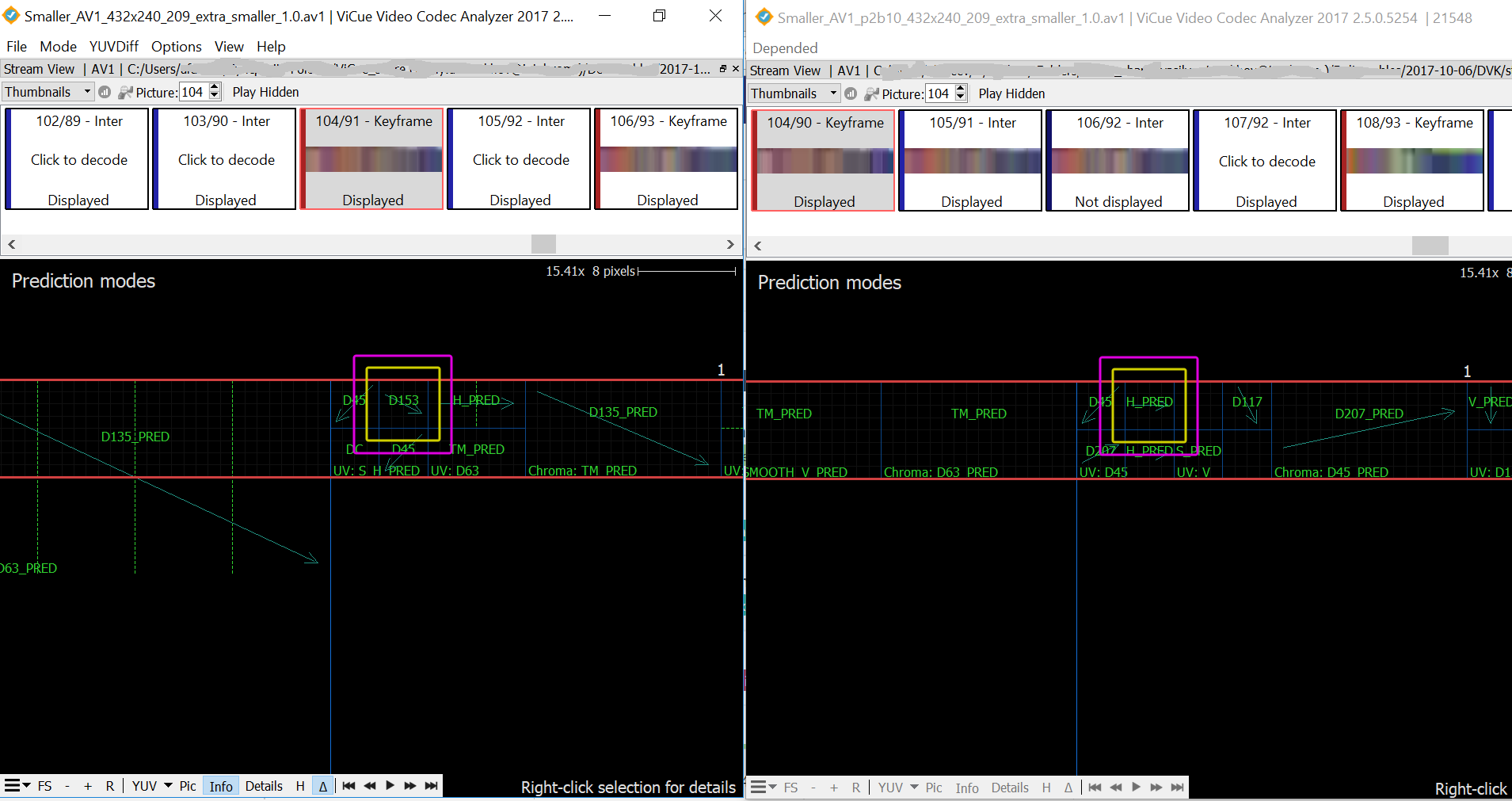
Task: Zoom in with the plus button, left viewer
Action: (x=88, y=786)
